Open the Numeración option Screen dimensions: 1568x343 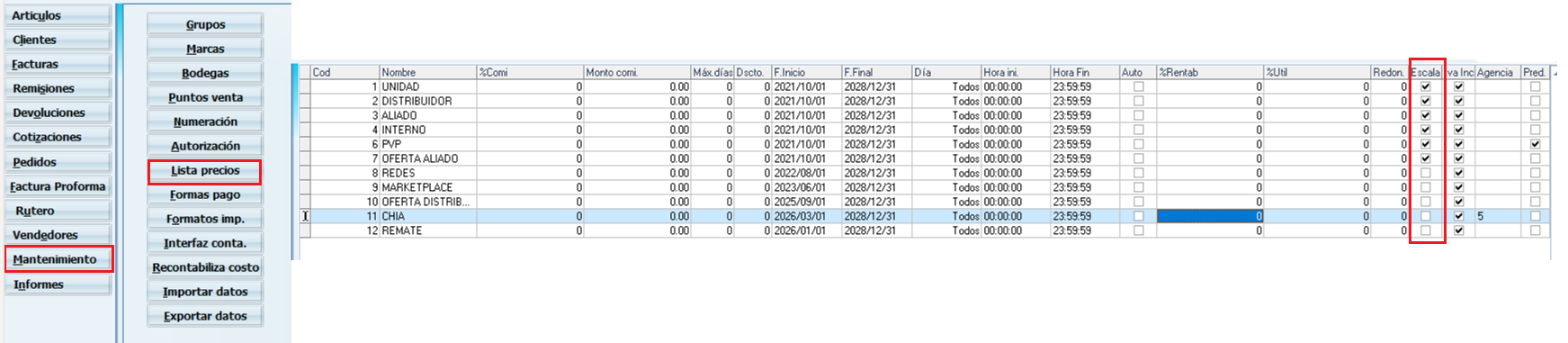click(205, 122)
